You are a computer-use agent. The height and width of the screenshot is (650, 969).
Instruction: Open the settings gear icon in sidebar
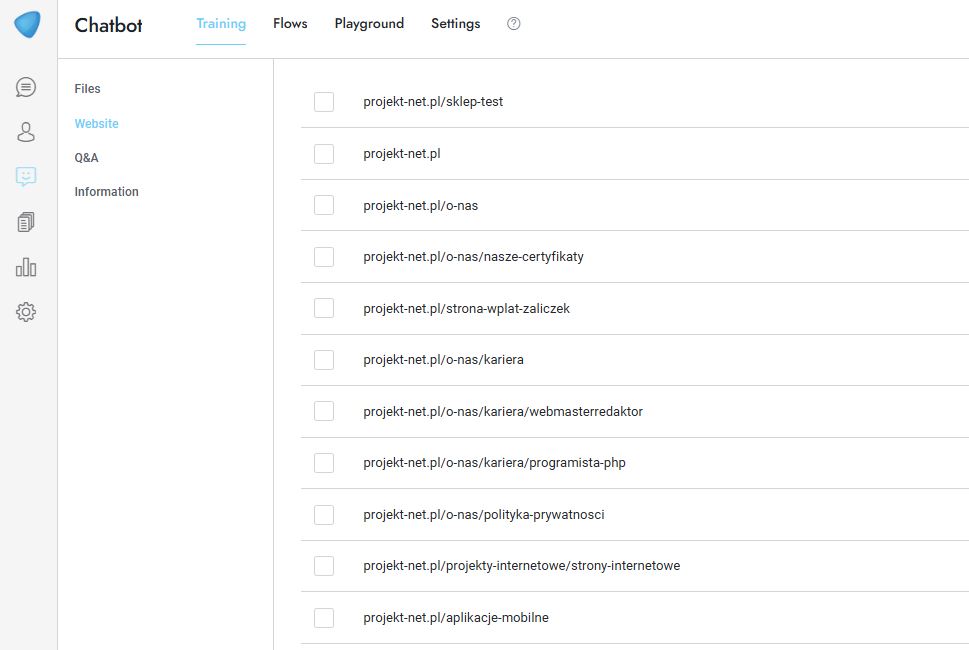[26, 312]
